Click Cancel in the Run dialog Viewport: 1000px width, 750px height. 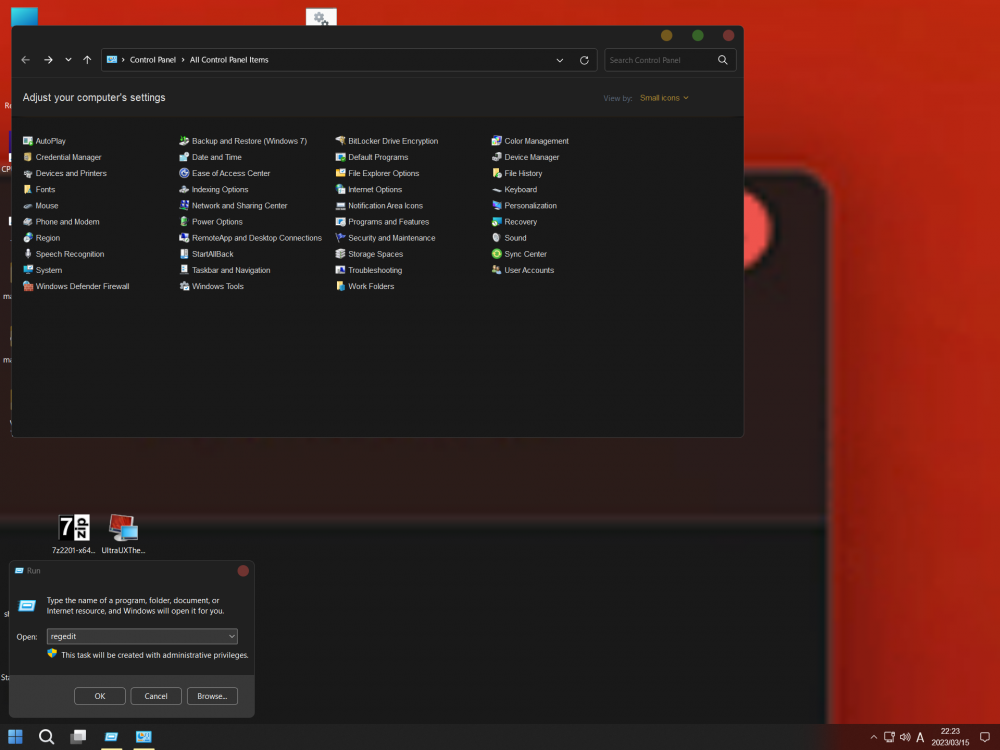point(156,696)
